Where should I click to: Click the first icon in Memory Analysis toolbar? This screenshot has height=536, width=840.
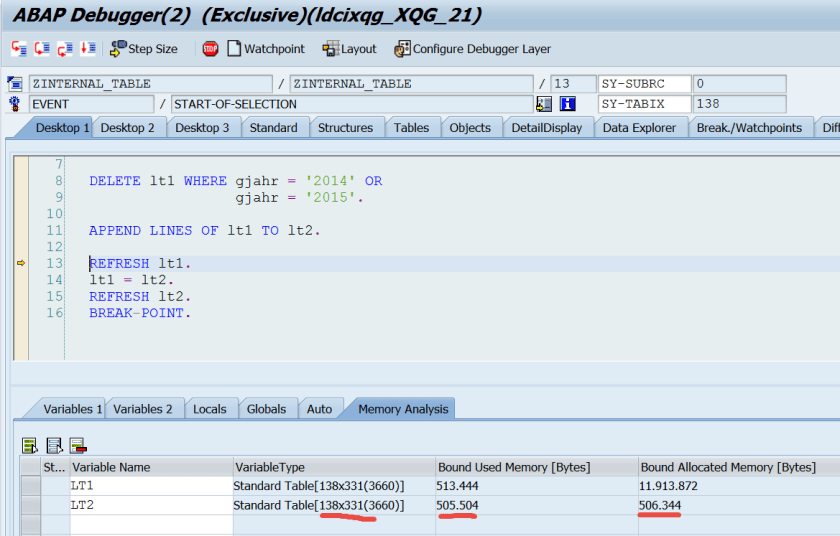click(x=30, y=445)
